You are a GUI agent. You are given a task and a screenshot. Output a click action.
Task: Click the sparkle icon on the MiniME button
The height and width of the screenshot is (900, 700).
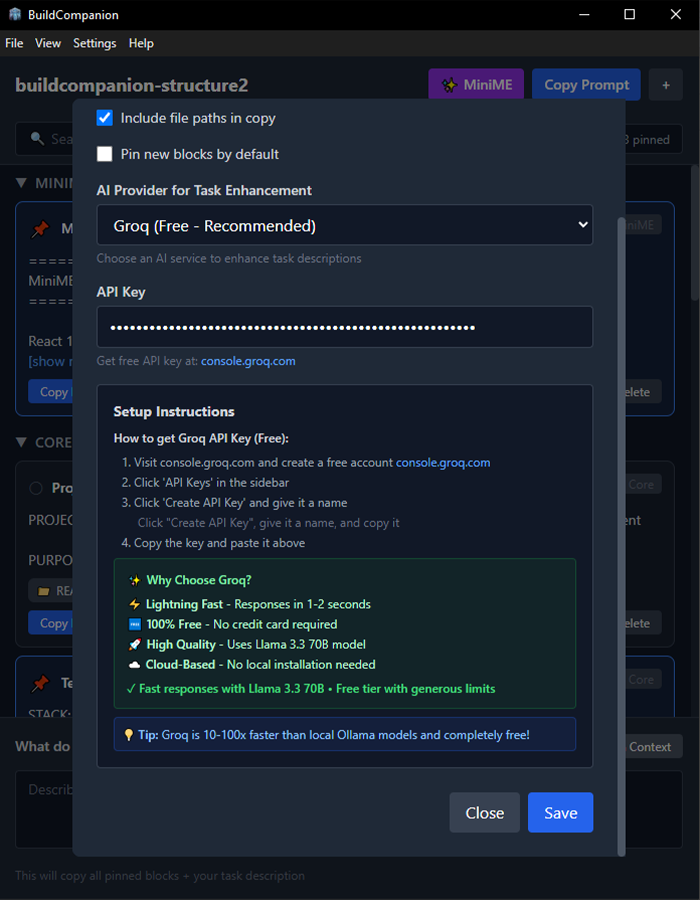(x=449, y=85)
